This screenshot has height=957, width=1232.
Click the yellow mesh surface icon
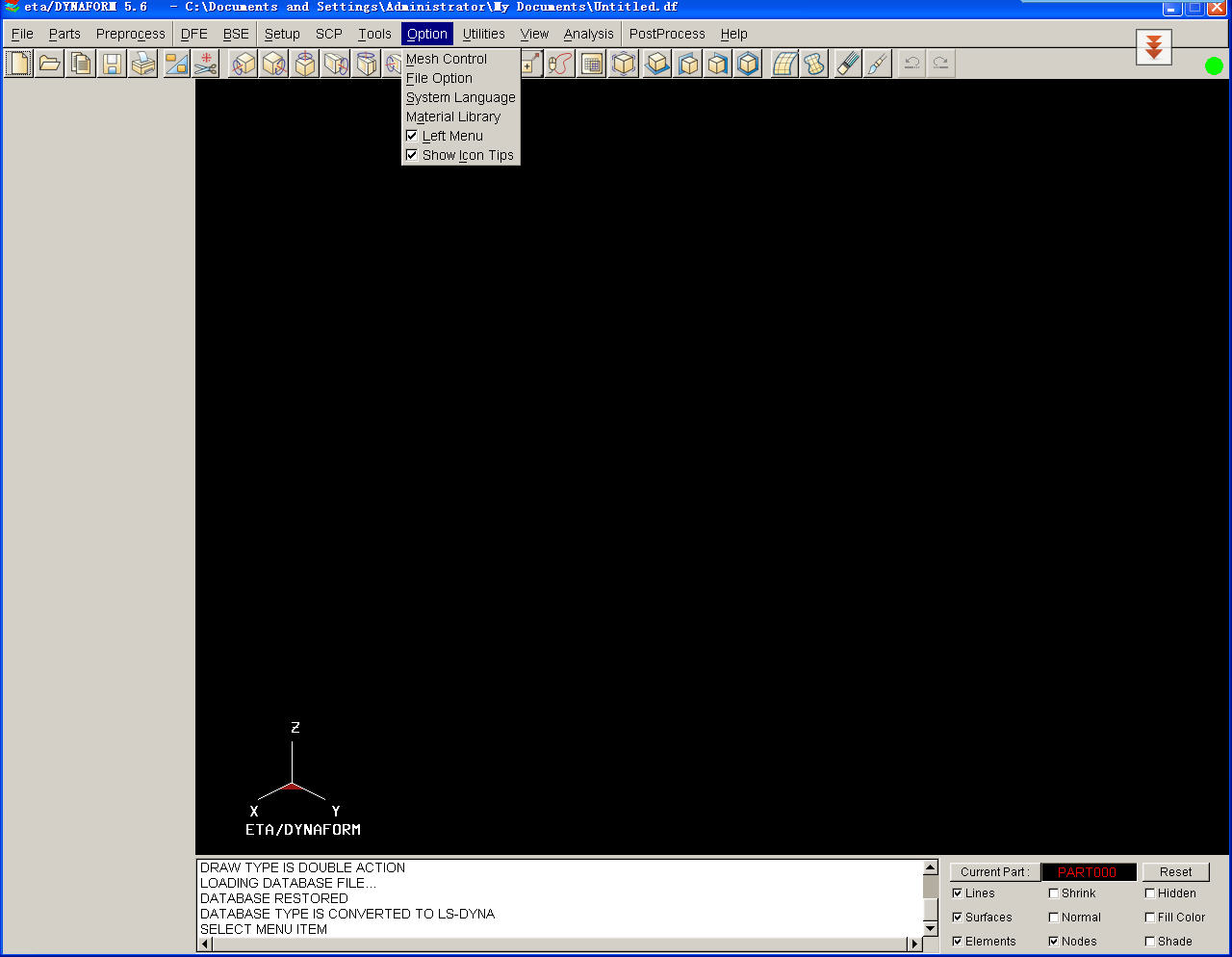point(784,65)
